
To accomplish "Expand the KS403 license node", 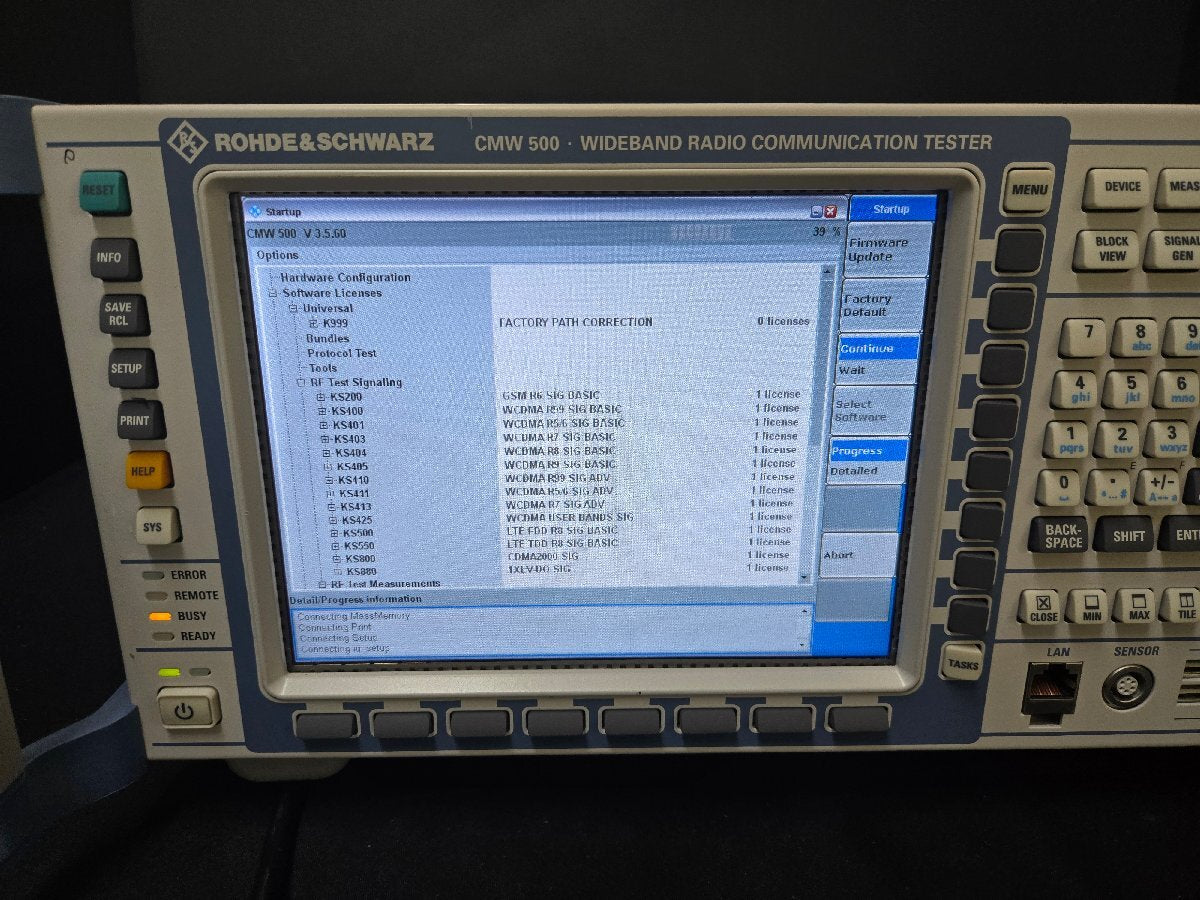I will coord(325,439).
